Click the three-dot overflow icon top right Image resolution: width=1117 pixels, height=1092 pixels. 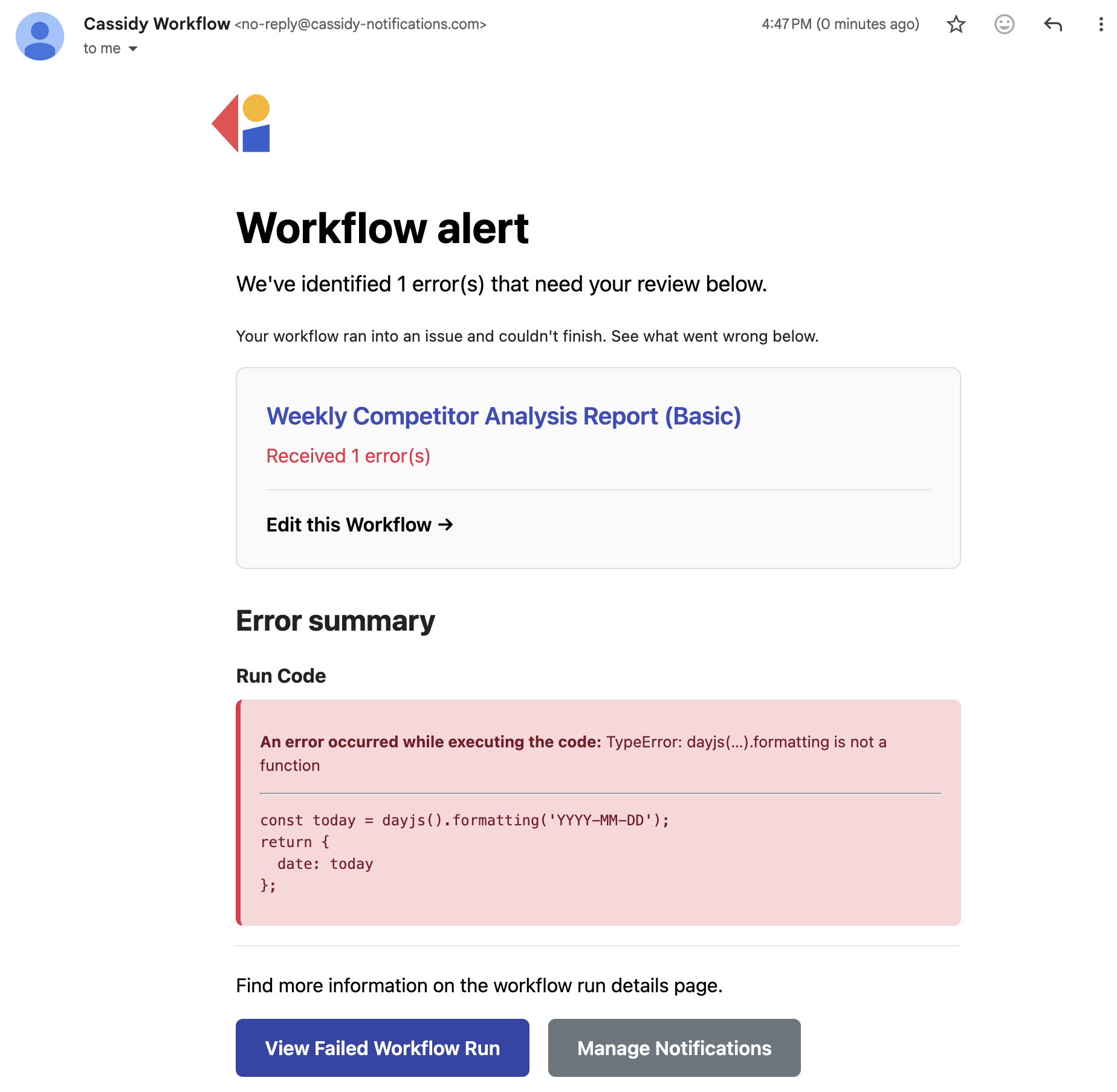tap(1101, 24)
